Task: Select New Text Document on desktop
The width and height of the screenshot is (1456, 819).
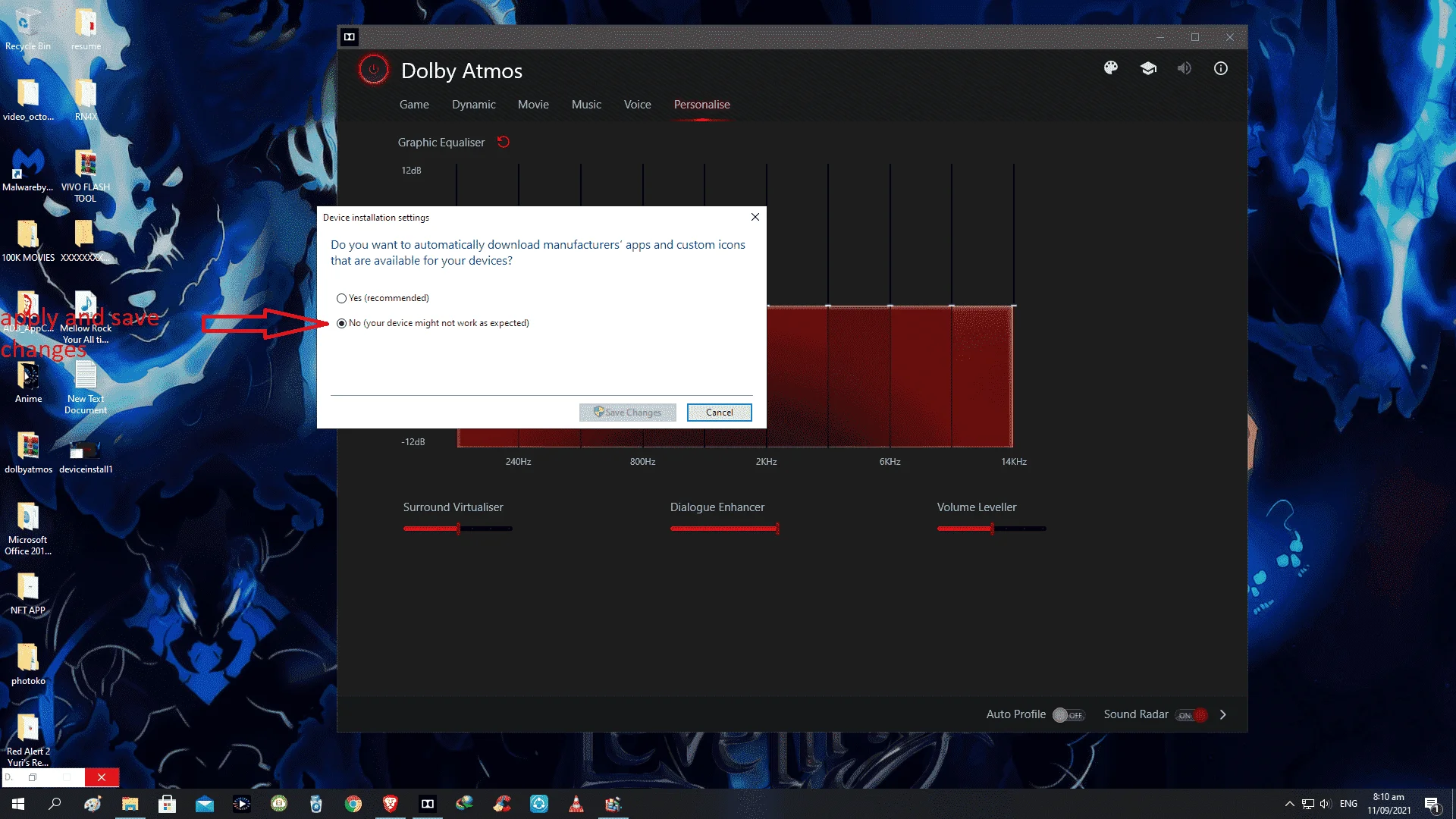Action: click(x=86, y=387)
